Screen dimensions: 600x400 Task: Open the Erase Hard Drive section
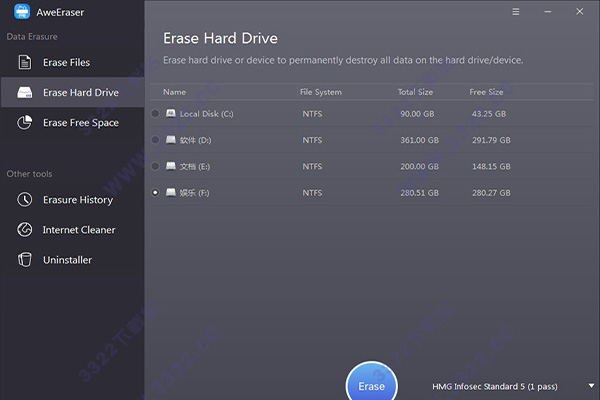click(x=73, y=92)
